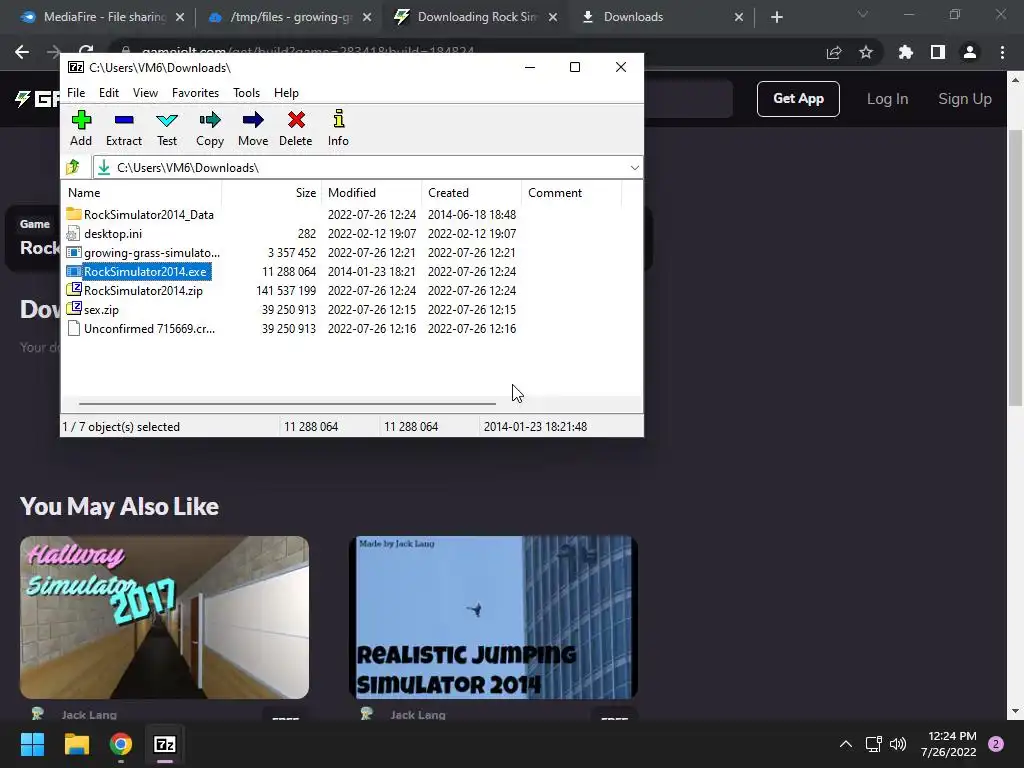This screenshot has height=768, width=1024.
Task: Open the Tools menu in 7-Zip
Action: point(246,93)
